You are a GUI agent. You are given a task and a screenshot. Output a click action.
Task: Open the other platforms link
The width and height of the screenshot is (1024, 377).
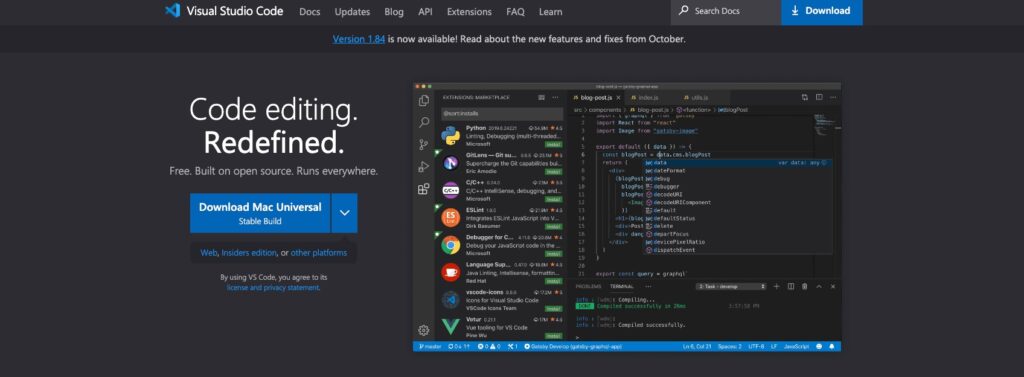click(319, 253)
